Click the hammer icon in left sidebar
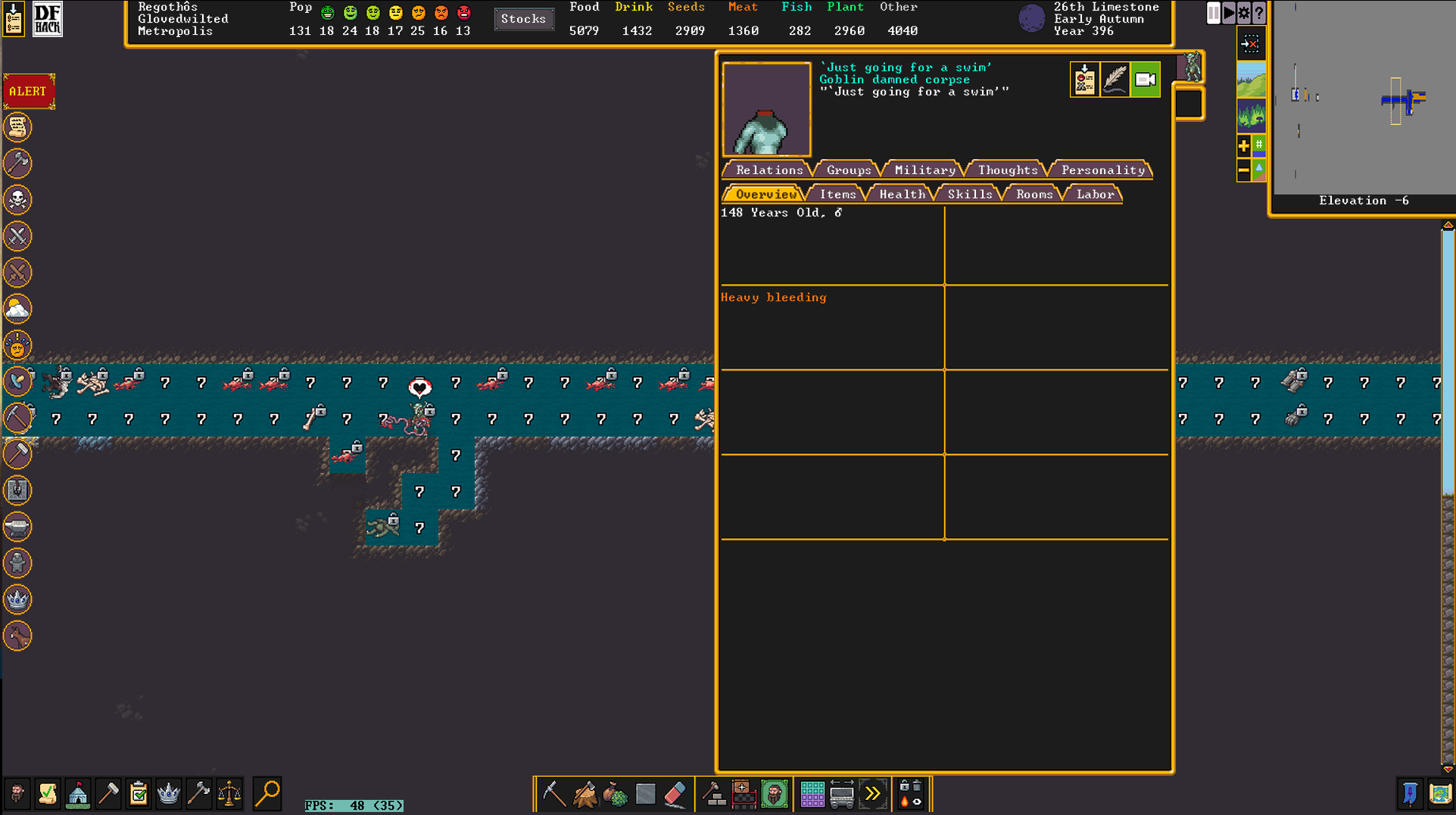 click(17, 454)
